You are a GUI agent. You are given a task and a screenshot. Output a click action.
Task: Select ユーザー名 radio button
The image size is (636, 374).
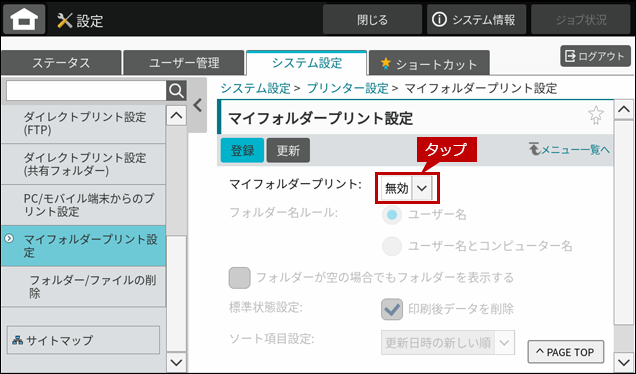[x=392, y=215]
